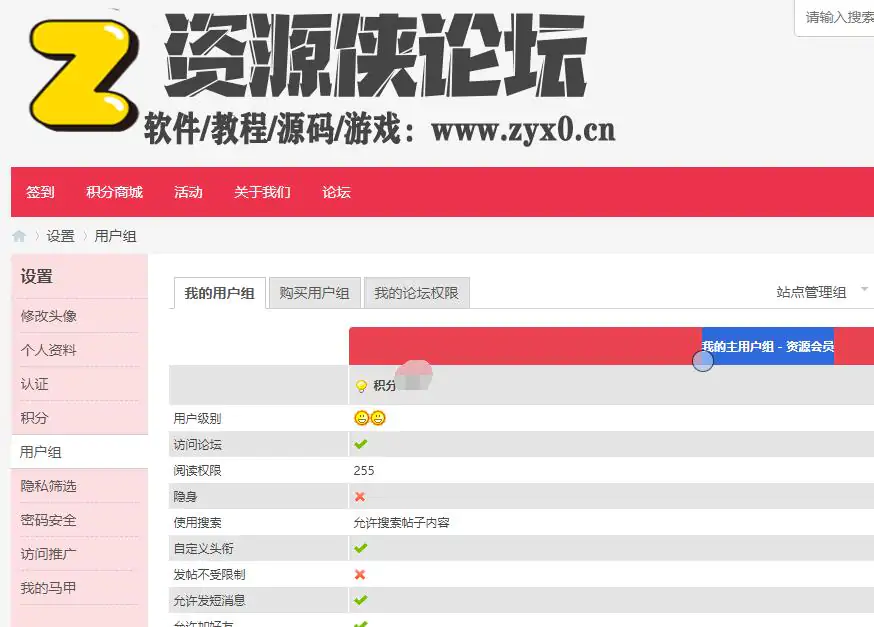Screen dimensions: 874x627
Task: Open 活动 in the navigation bar
Action: click(188, 192)
